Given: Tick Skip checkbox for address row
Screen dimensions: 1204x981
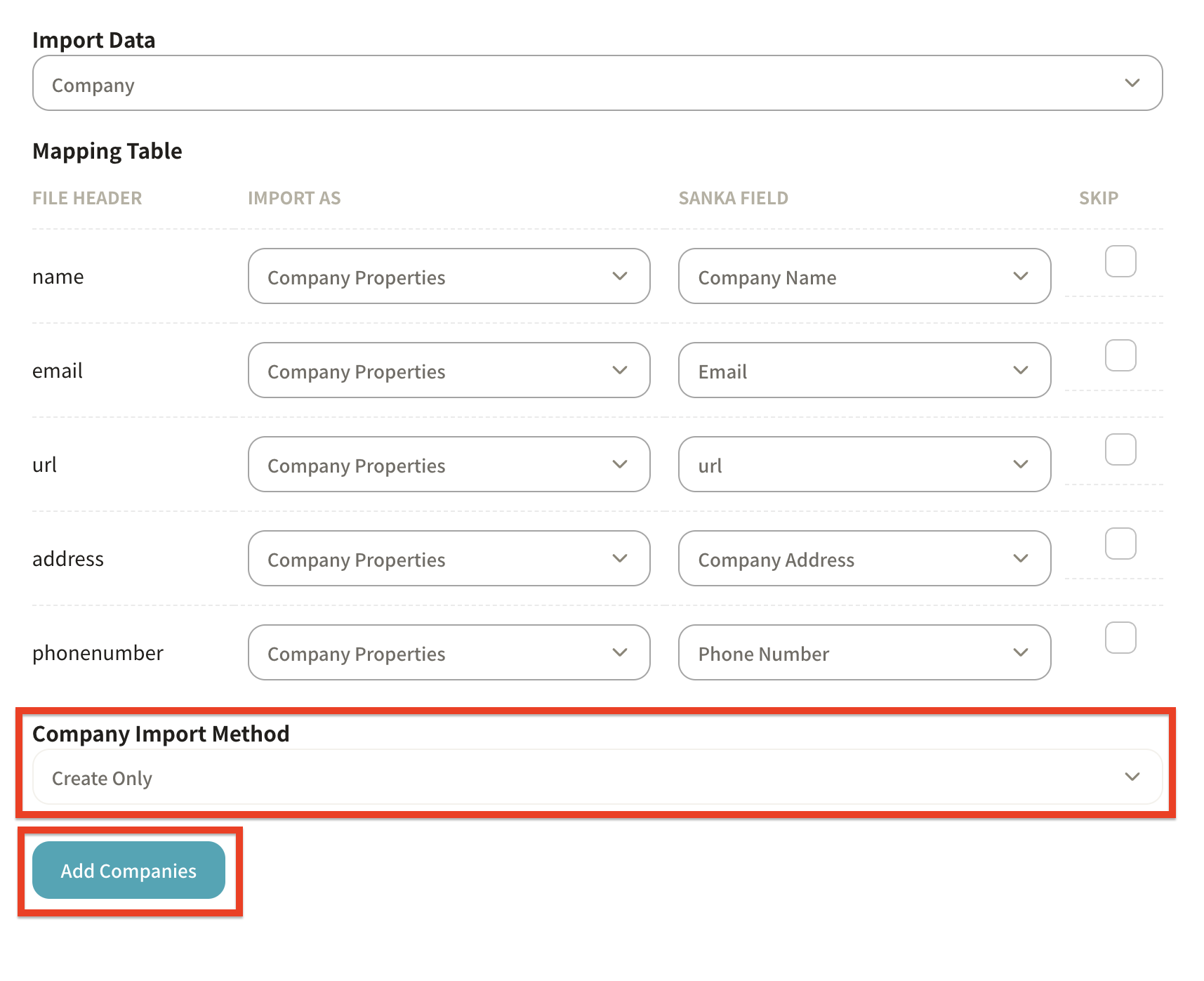Looking at the screenshot, I should click(1120, 544).
